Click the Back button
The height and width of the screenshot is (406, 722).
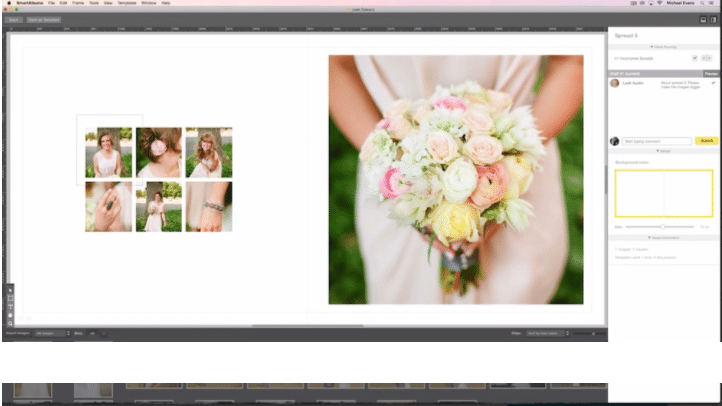[13, 20]
